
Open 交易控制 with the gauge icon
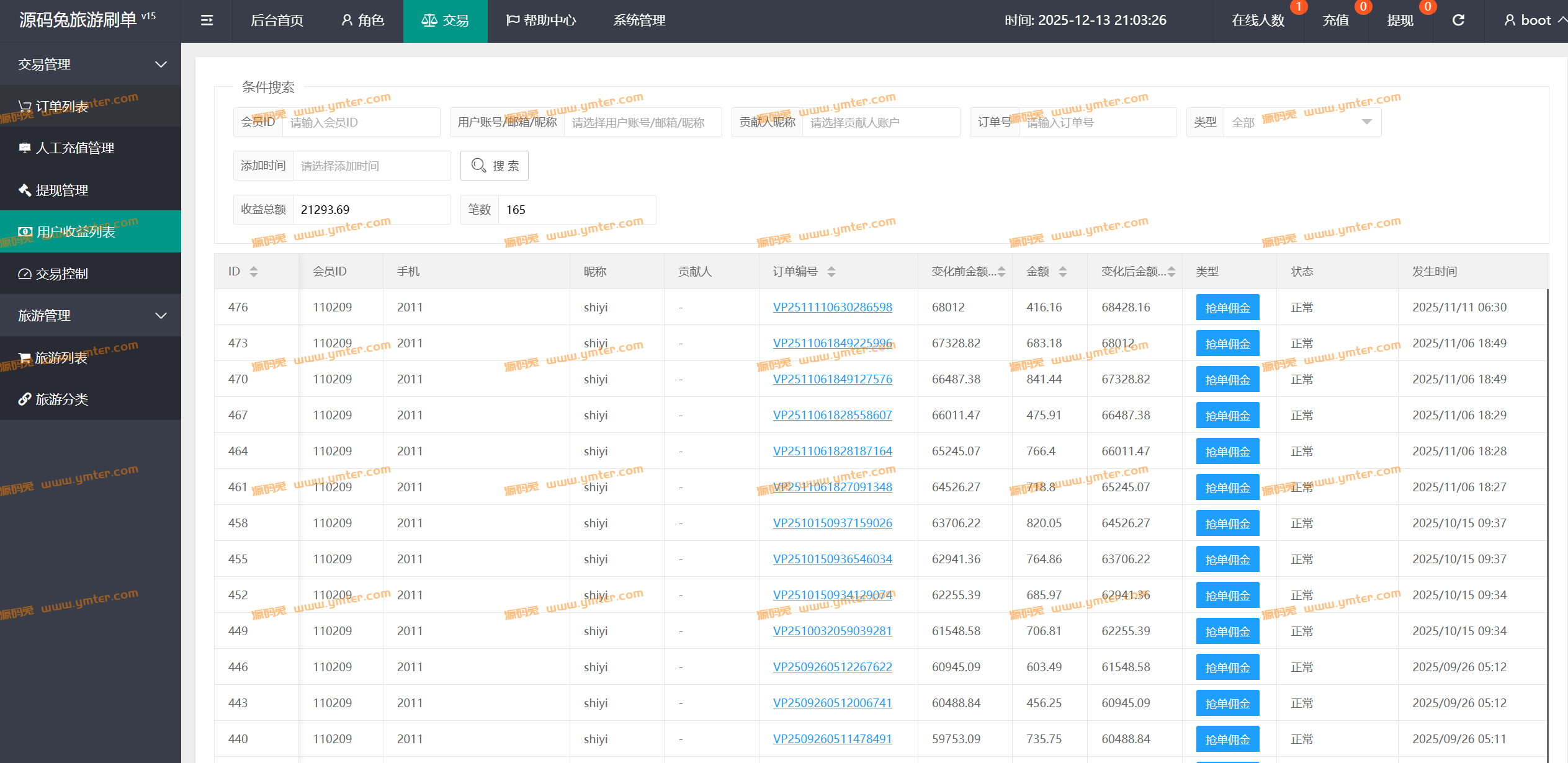coord(62,274)
